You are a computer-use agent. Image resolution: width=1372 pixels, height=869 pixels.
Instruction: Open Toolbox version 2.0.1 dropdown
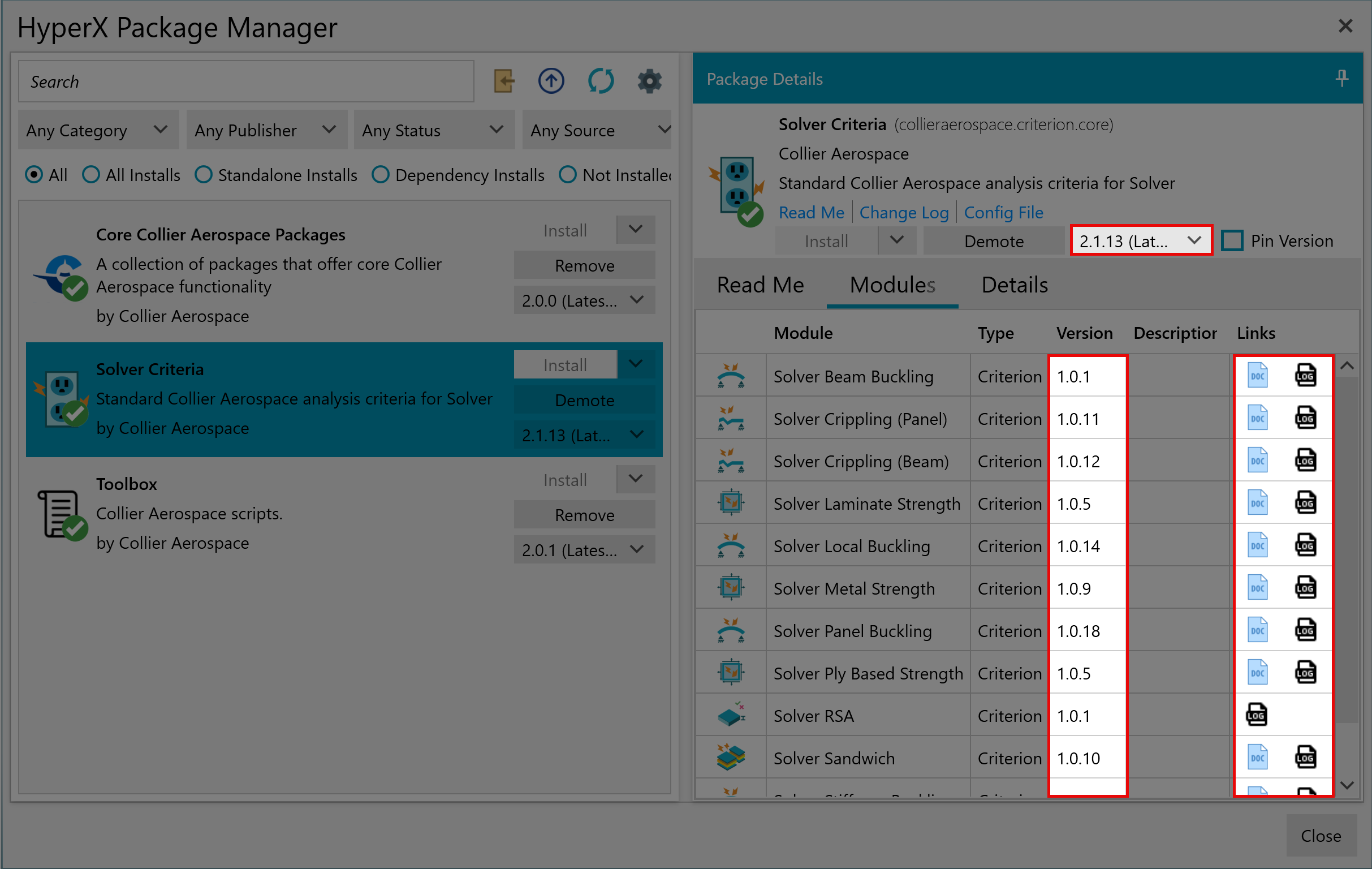584,550
